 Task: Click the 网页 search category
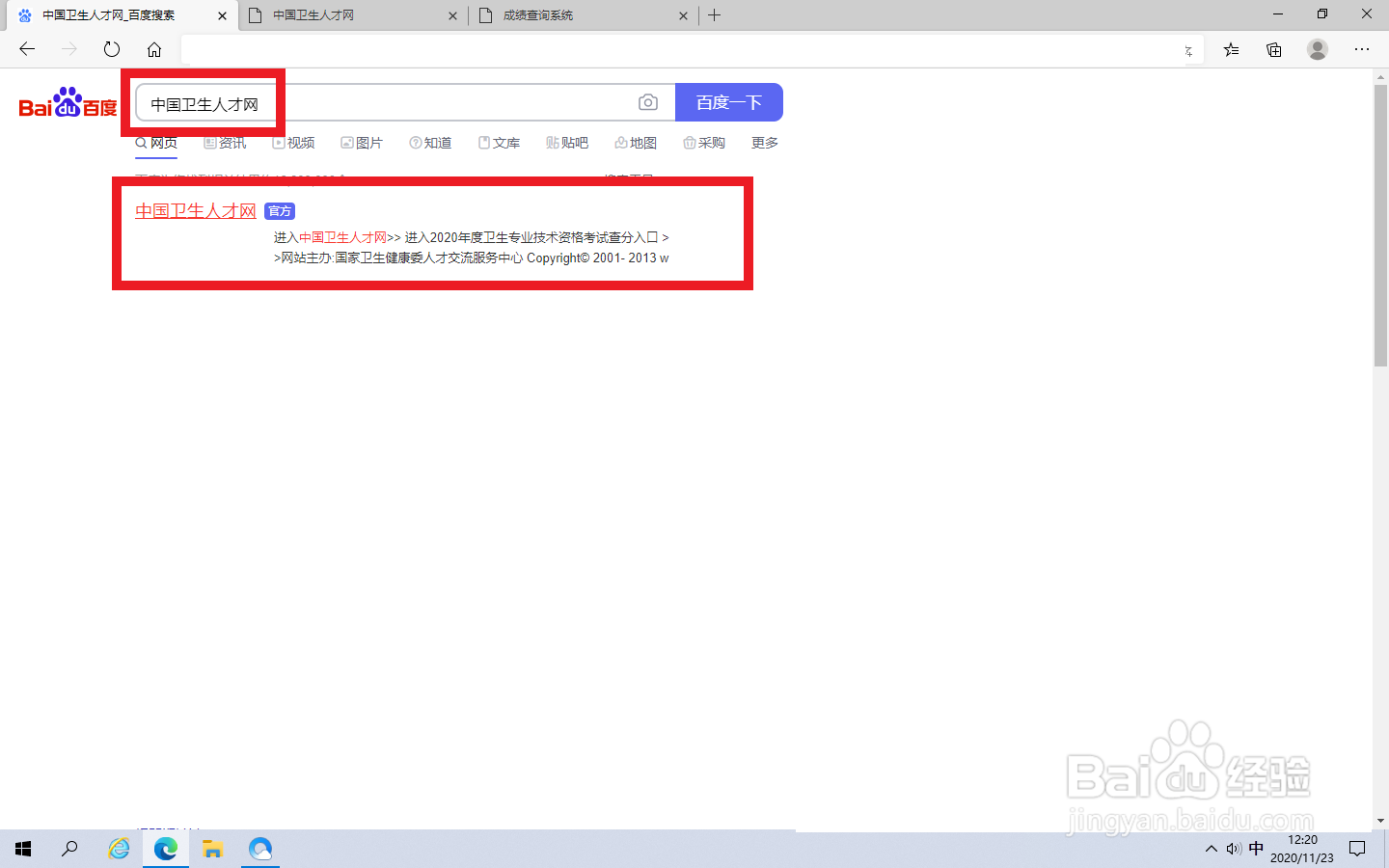click(156, 143)
